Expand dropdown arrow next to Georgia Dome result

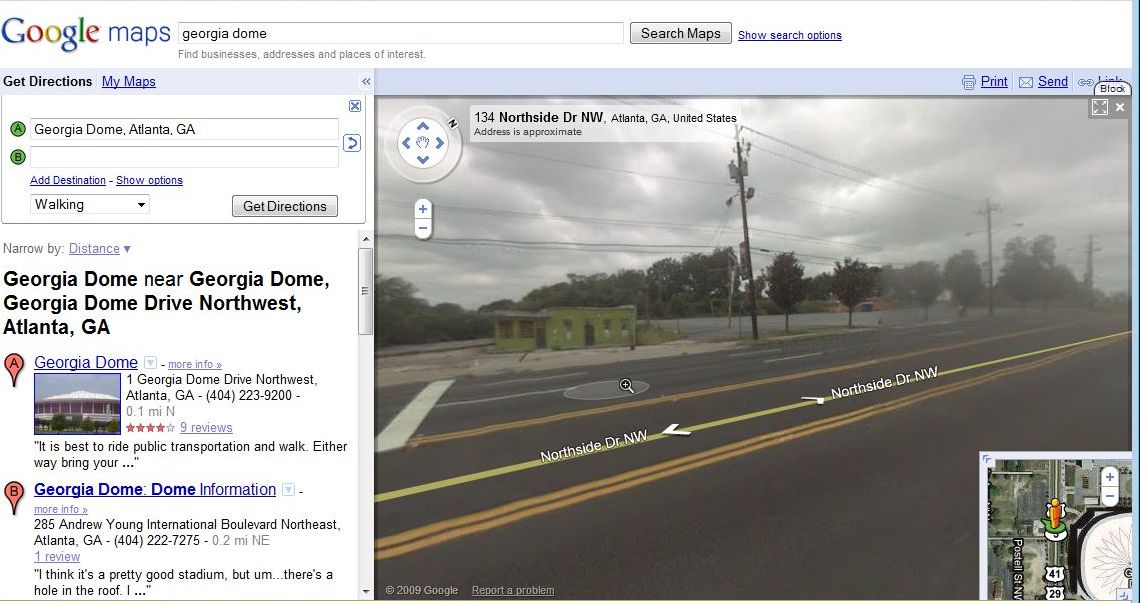point(150,362)
